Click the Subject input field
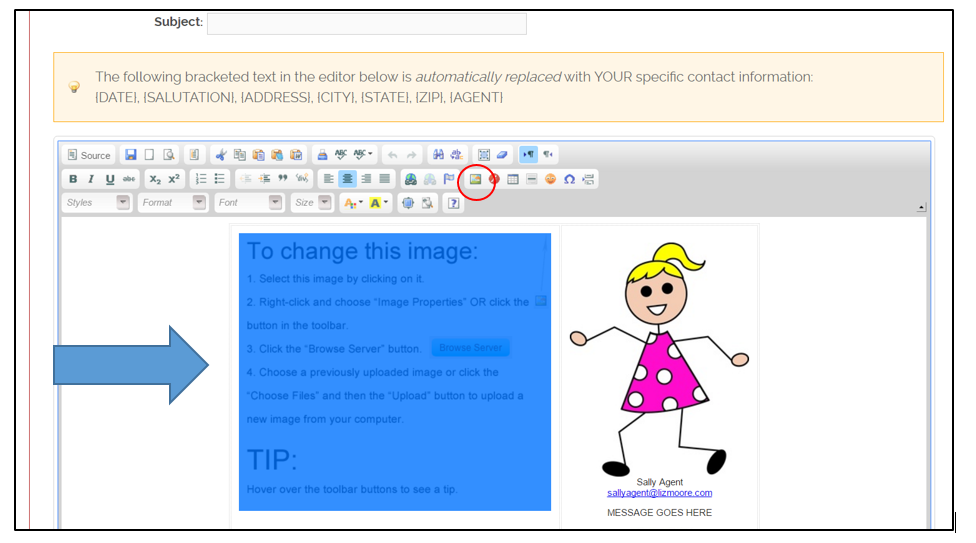This screenshot has width=976, height=543. click(366, 24)
